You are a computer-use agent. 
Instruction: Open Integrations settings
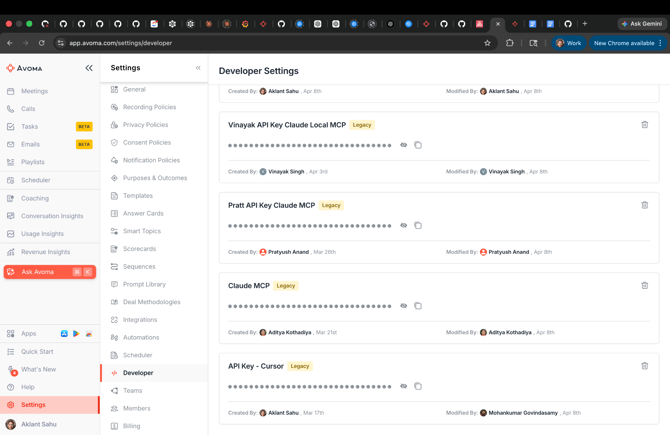154,320
